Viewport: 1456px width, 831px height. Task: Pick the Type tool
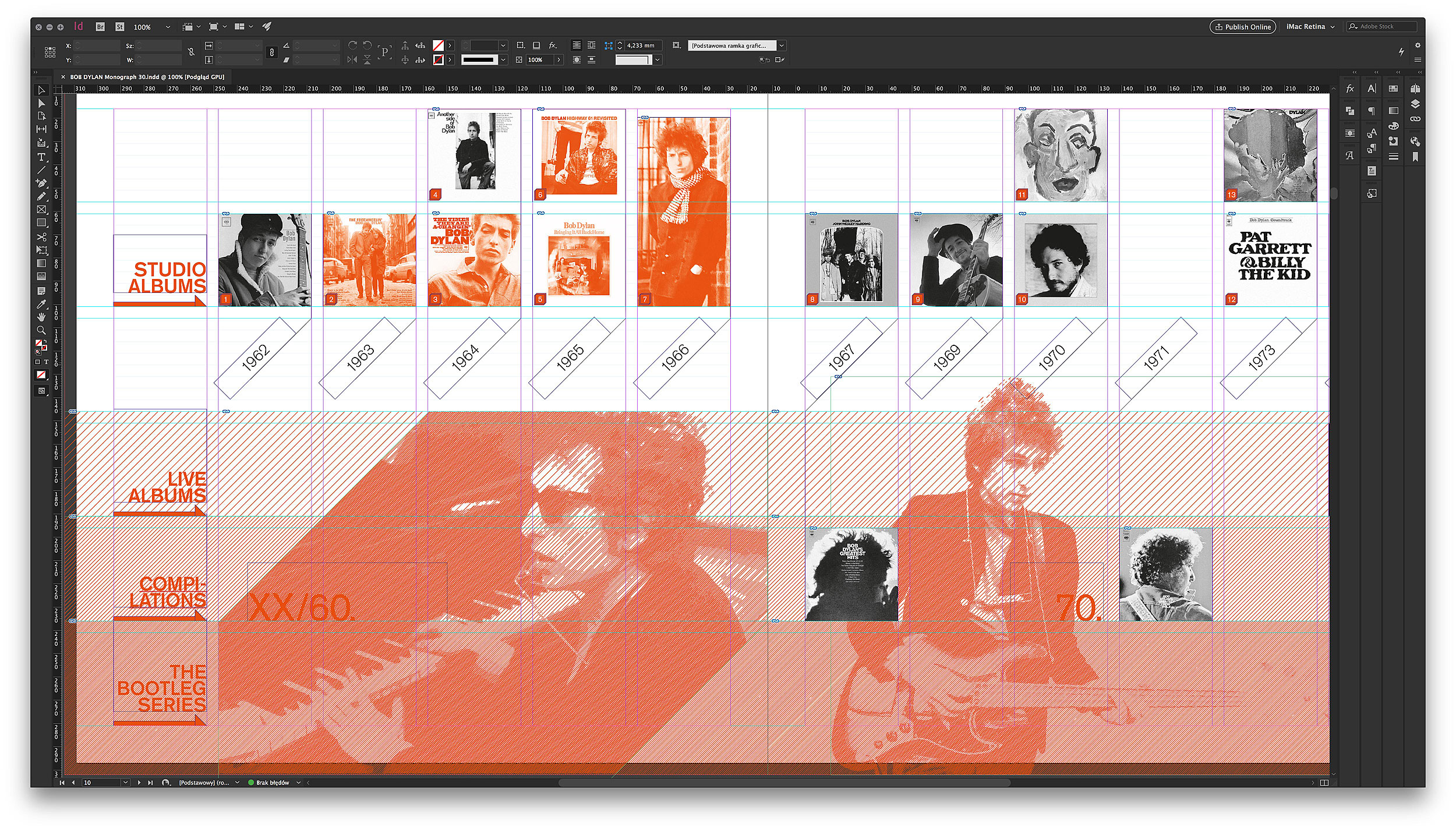[41, 157]
